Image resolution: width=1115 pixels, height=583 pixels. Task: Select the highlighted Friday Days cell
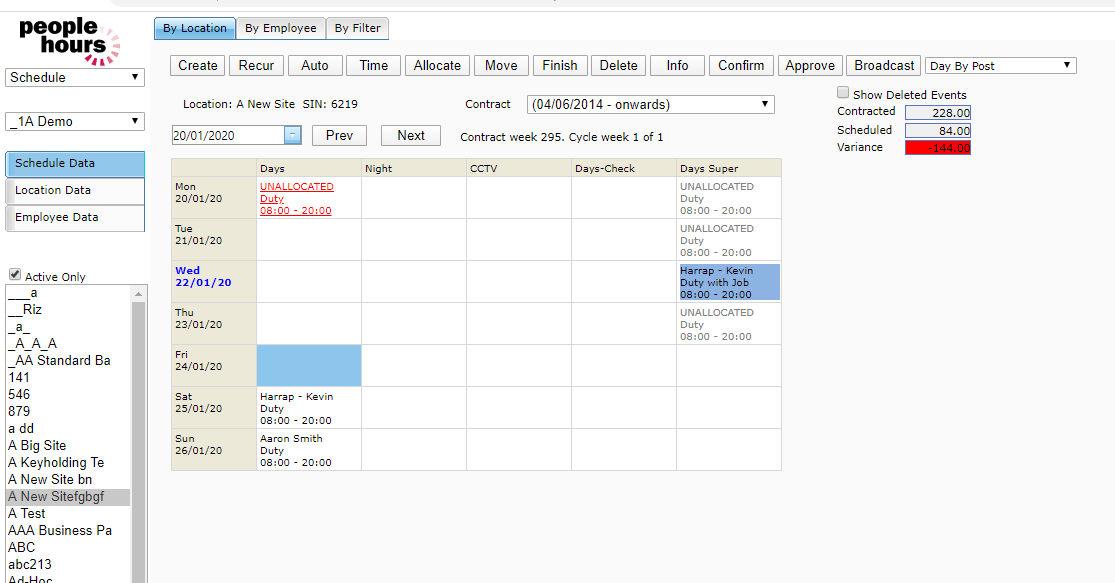click(309, 366)
